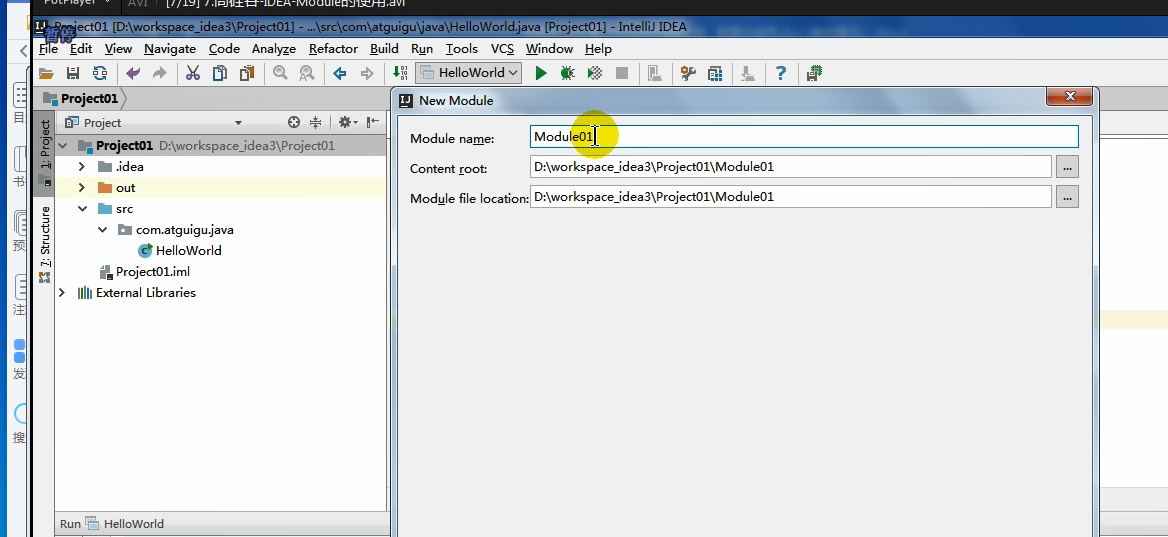This screenshot has height=537, width=1168.
Task: Click the Content root path field
Action: pyautogui.click(x=790, y=167)
